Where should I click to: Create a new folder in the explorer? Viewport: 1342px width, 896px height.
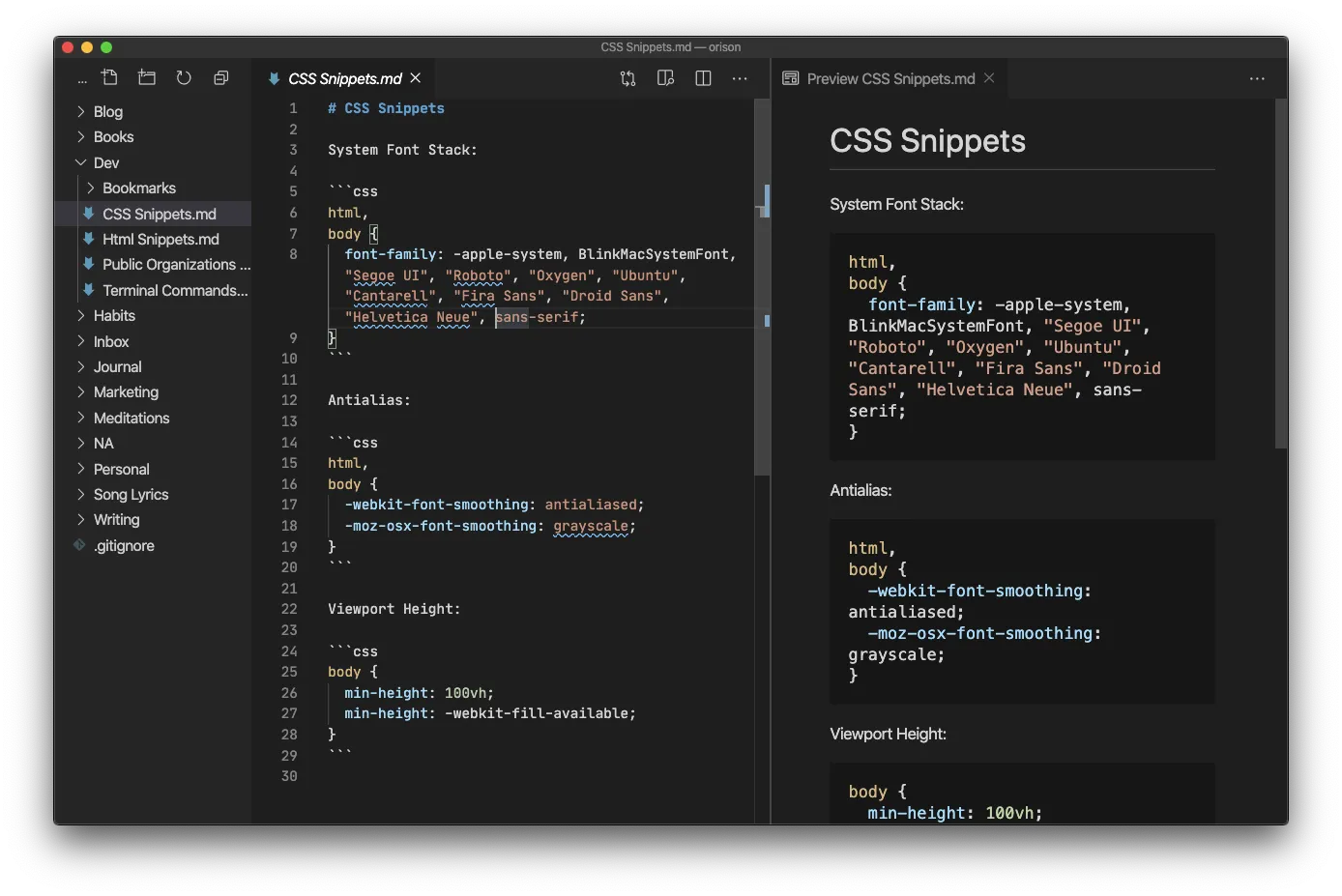[x=147, y=77]
